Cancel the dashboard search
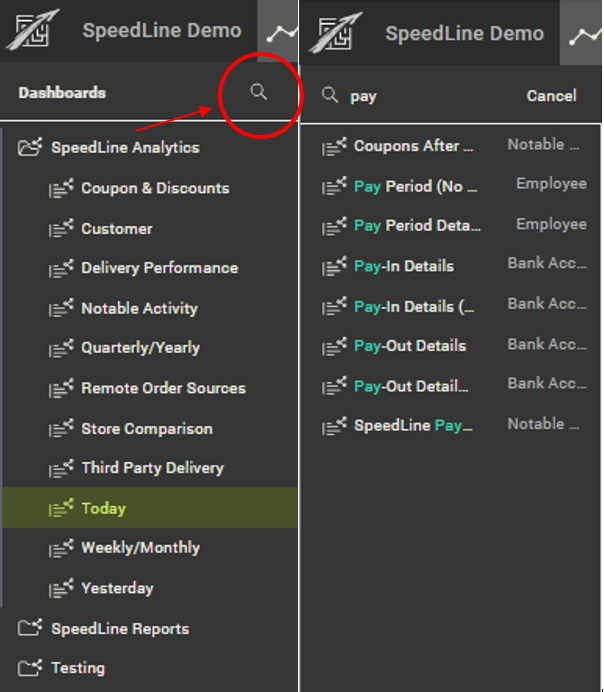604x692 pixels. tap(551, 96)
